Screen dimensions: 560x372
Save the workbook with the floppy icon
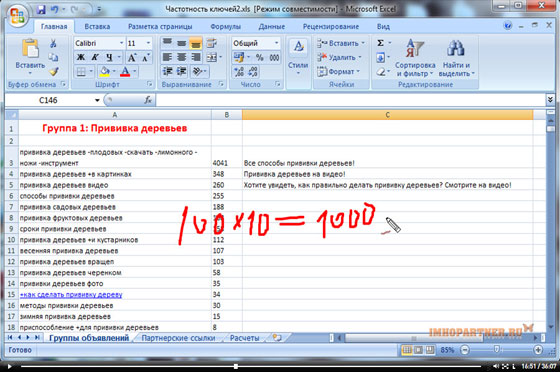(x=41, y=10)
